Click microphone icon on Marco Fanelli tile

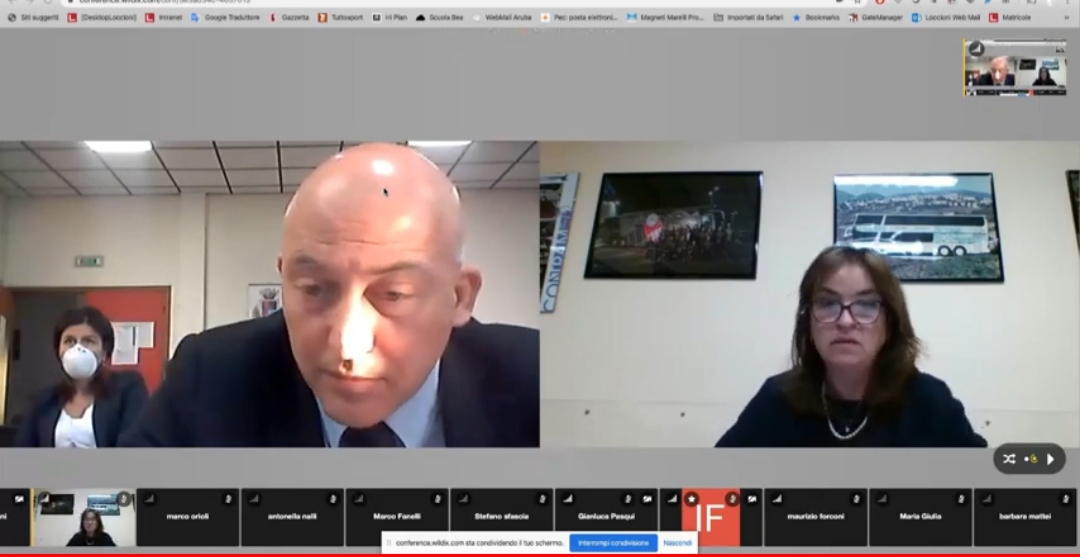pyautogui.click(x=437, y=498)
